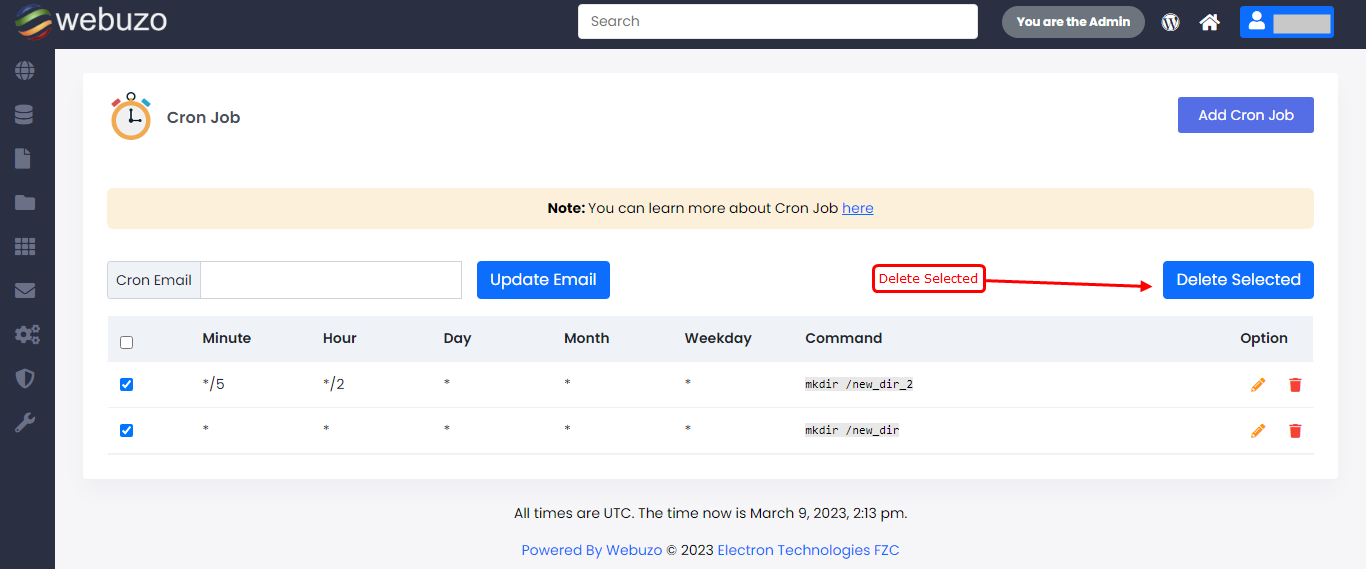Open the database icon in the sidebar
Viewport: 1366px width, 569px height.
(x=25, y=115)
